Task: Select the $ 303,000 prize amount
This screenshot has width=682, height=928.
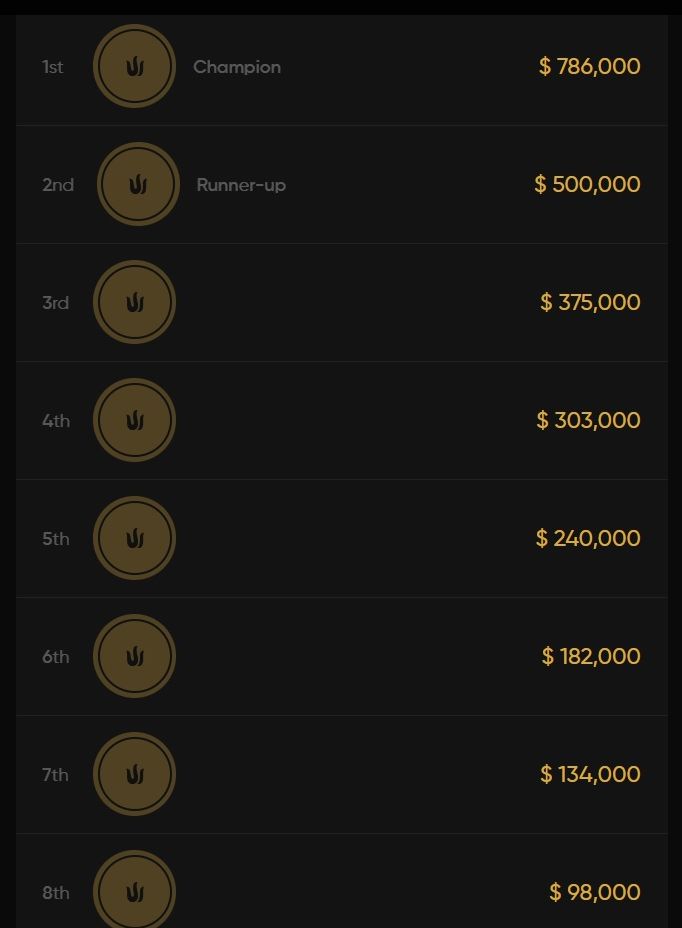Action: coord(588,420)
